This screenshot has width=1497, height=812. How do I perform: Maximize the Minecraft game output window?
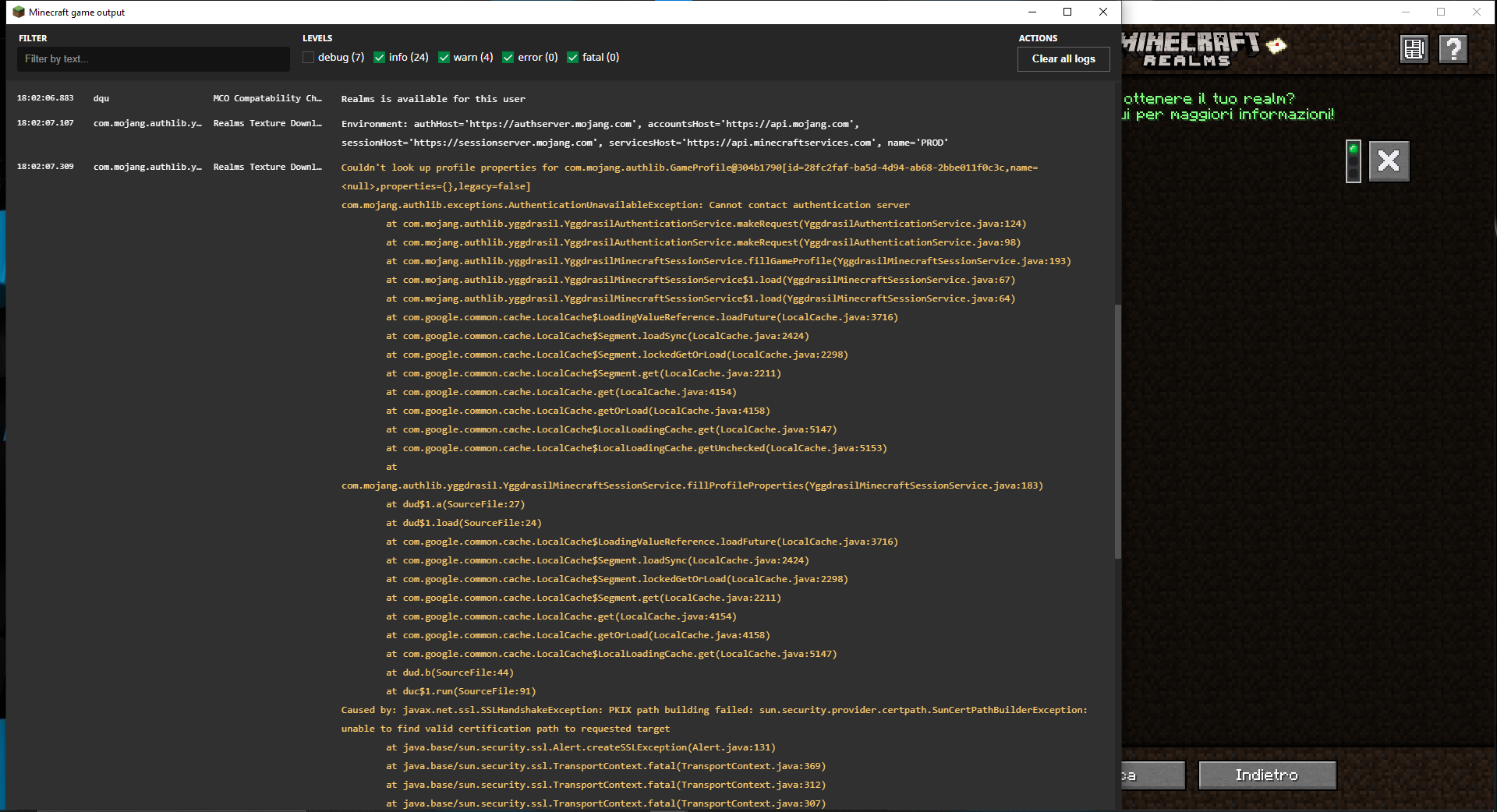1067,12
